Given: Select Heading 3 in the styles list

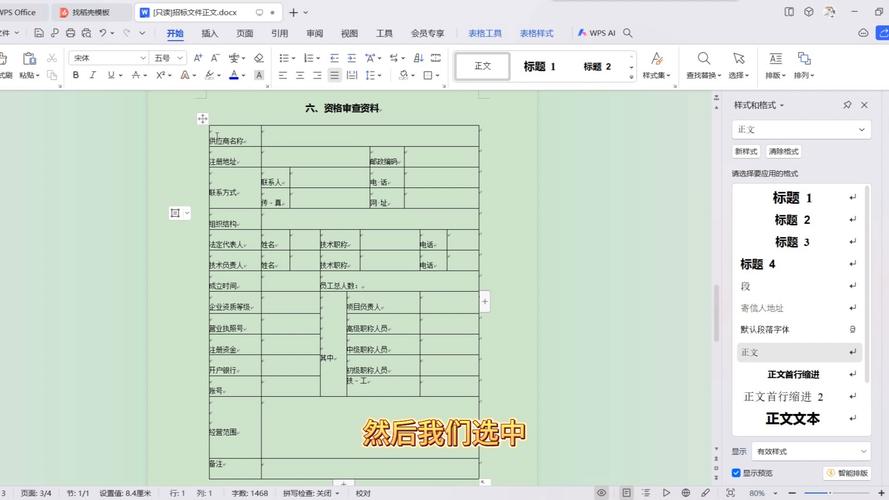Looking at the screenshot, I should click(799, 242).
